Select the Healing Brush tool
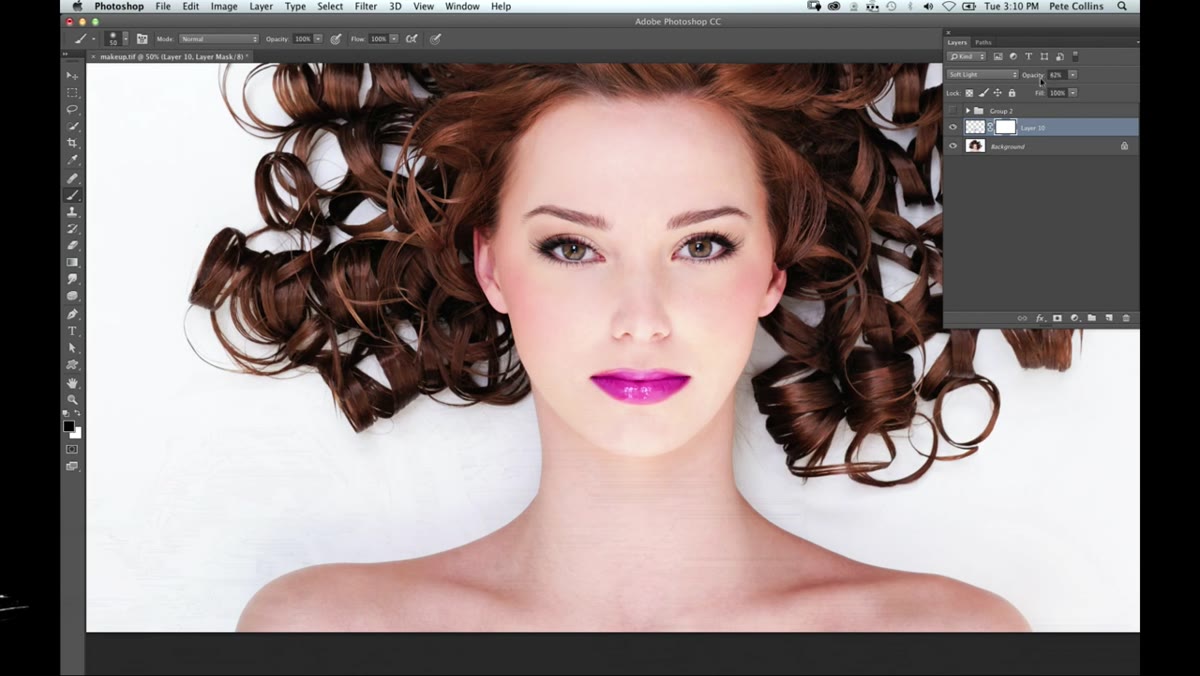This screenshot has height=676, width=1200. [72, 178]
